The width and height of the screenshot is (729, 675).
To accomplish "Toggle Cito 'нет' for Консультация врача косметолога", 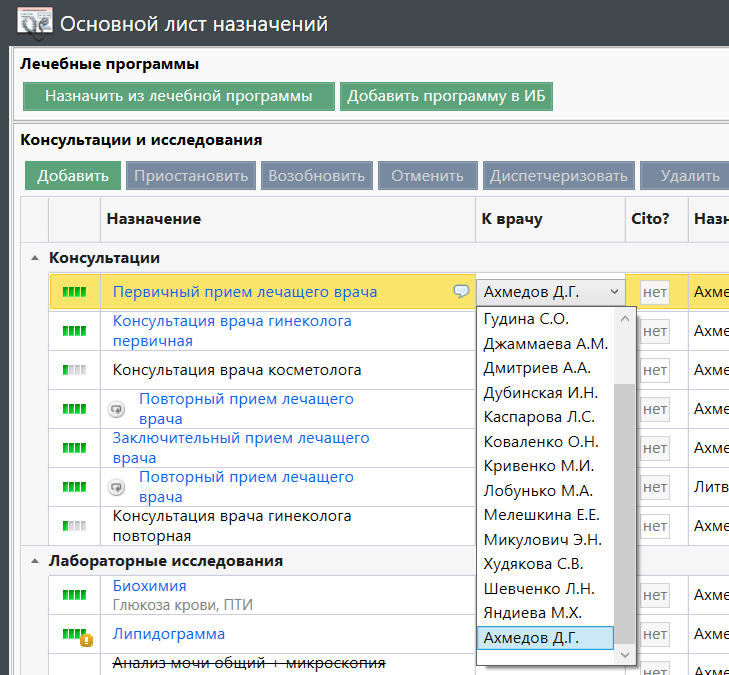I will point(654,370).
